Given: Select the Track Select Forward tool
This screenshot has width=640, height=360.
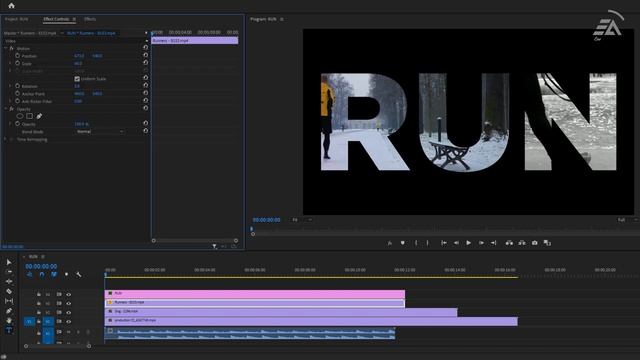Looking at the screenshot, I should click(x=9, y=272).
